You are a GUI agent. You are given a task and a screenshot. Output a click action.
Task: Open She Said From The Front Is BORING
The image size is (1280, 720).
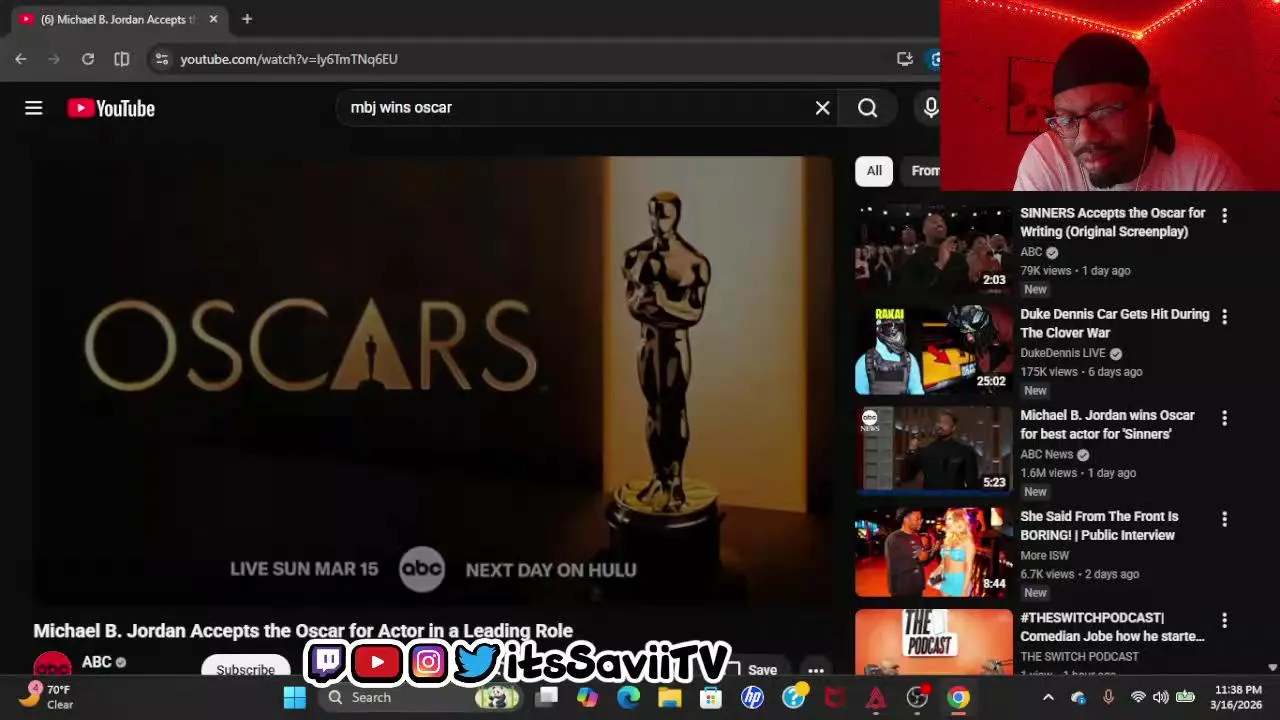tap(1099, 525)
